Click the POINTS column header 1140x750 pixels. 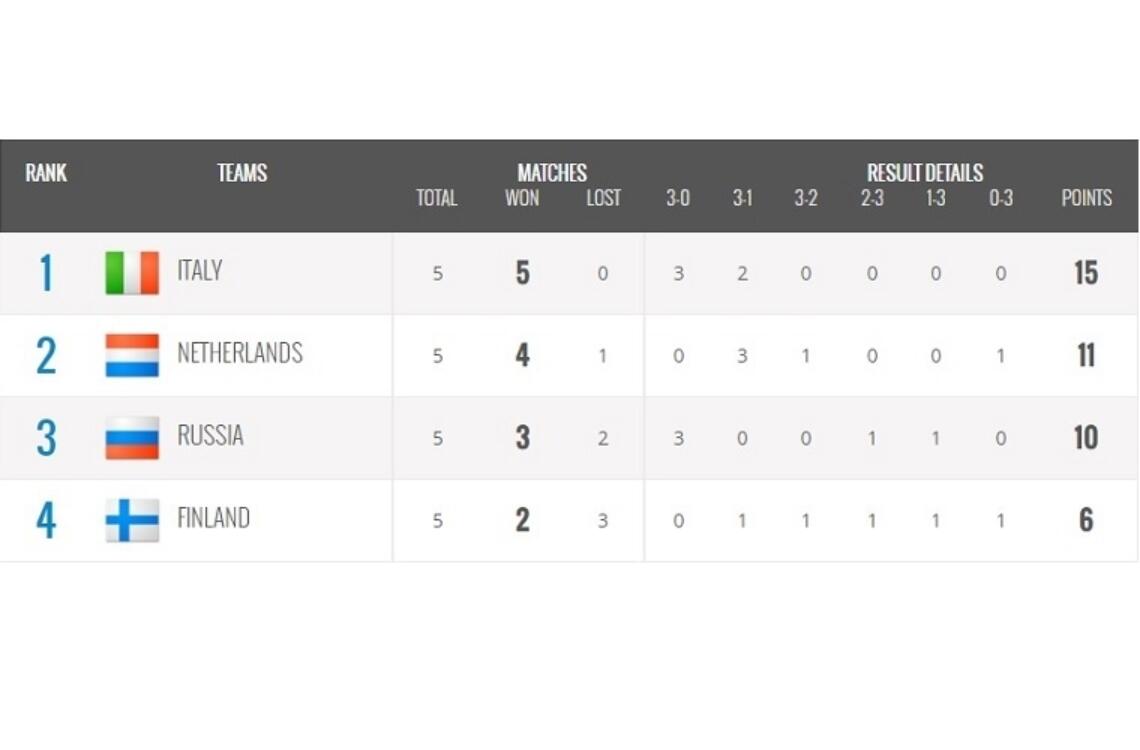[1086, 198]
